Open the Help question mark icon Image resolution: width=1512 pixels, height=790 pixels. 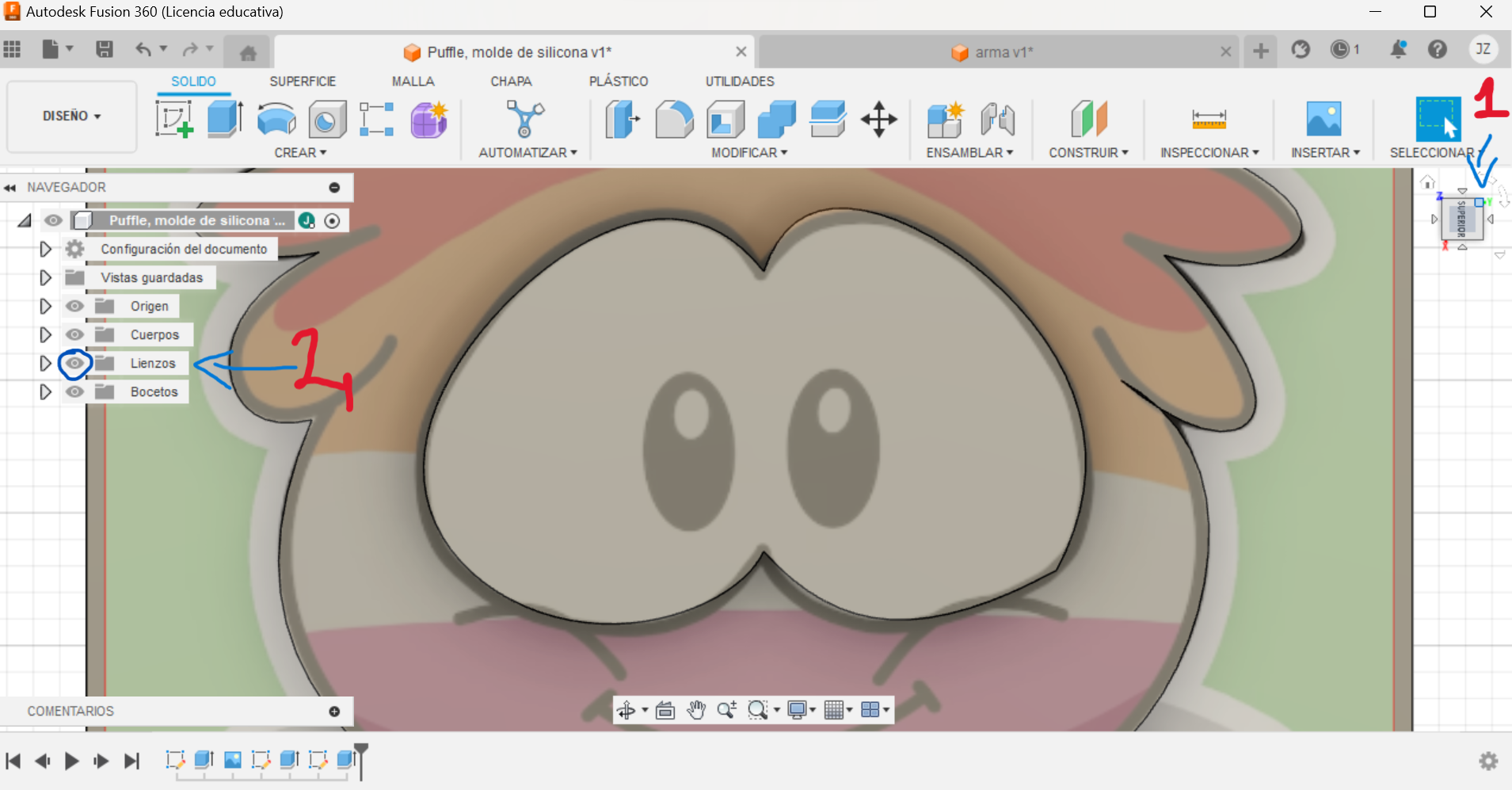1438,49
